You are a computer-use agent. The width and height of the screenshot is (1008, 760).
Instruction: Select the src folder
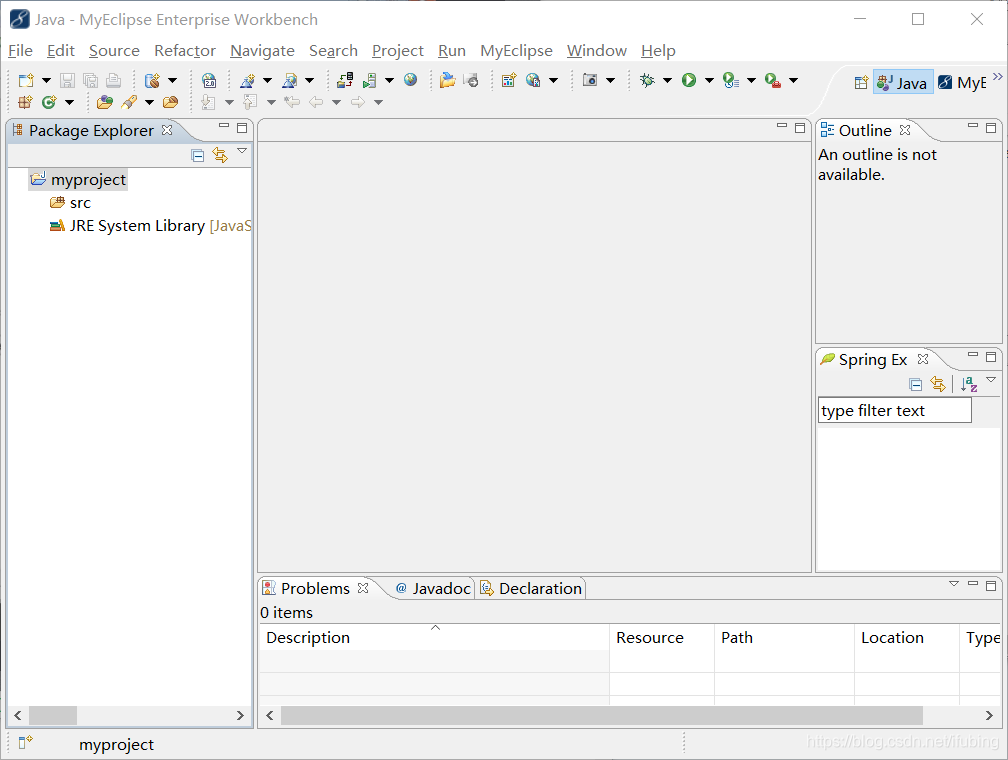(70, 203)
